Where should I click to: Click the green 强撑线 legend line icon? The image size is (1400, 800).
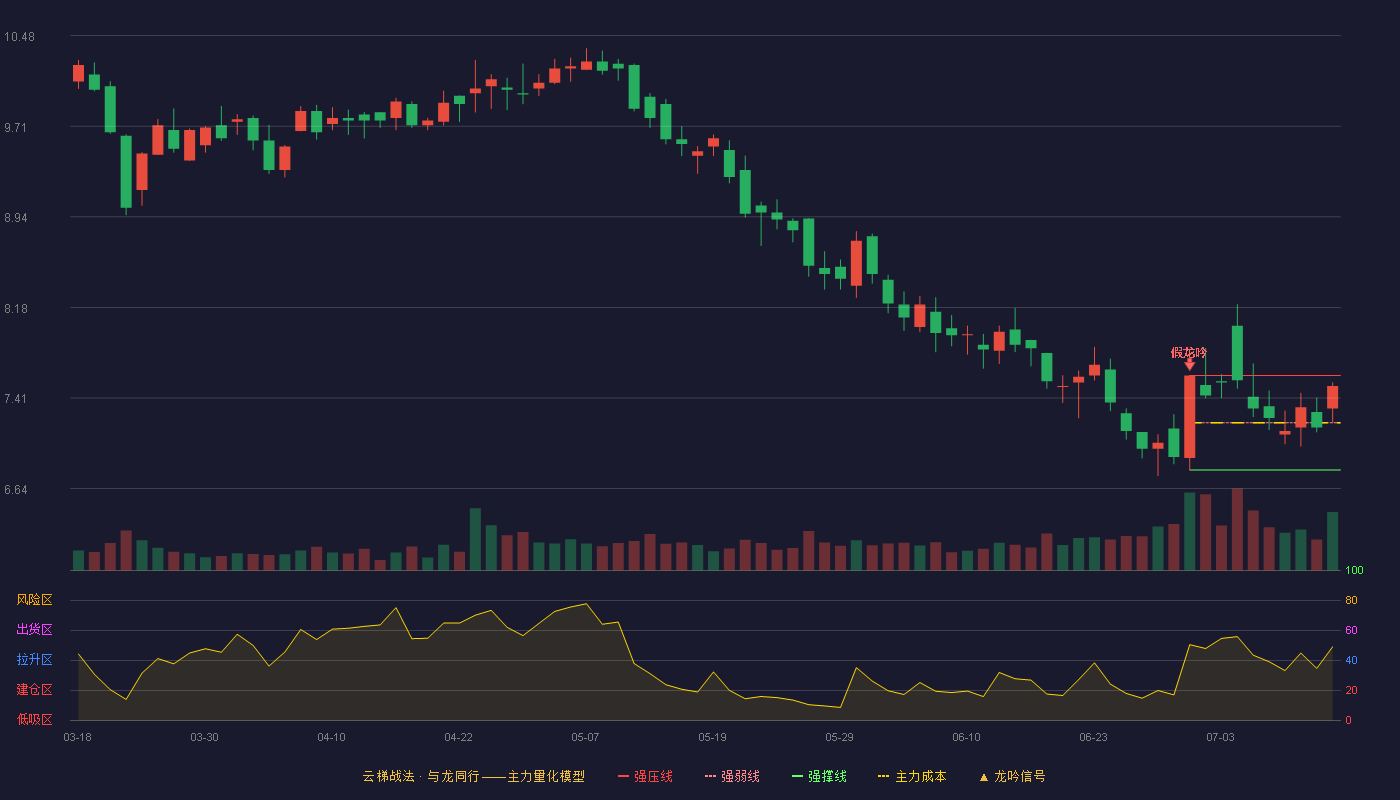click(x=798, y=776)
